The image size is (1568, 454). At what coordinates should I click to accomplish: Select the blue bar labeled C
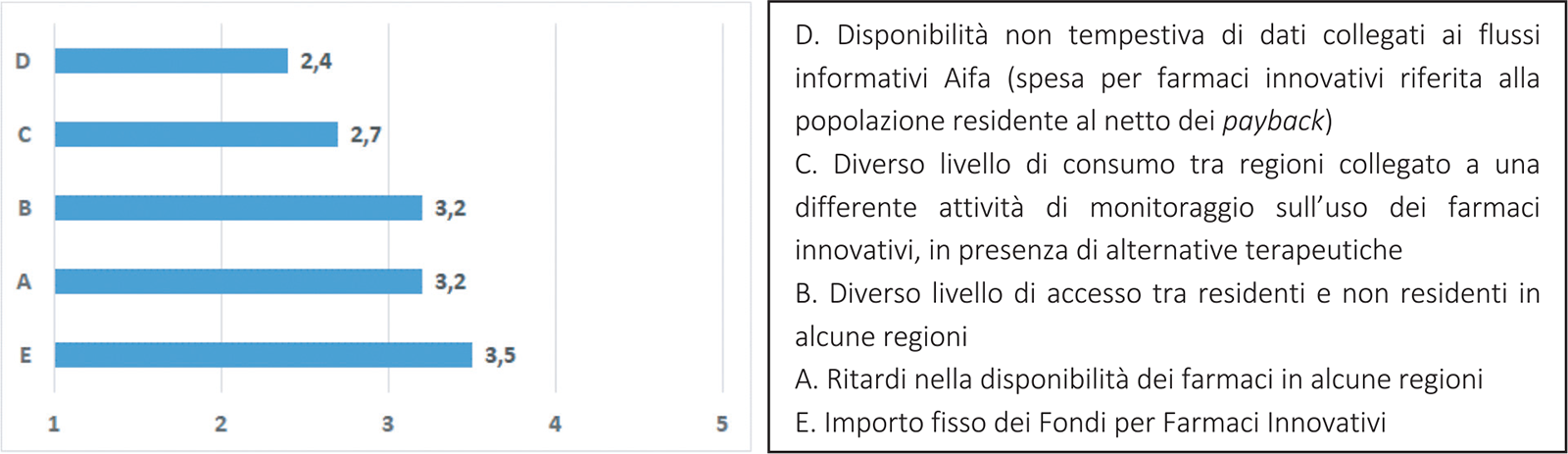pos(196,134)
